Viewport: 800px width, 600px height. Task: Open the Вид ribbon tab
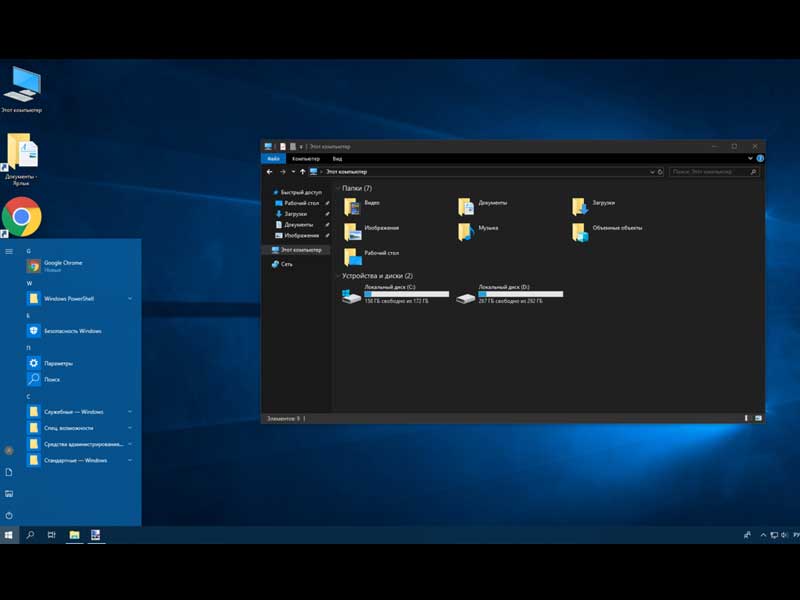point(337,158)
